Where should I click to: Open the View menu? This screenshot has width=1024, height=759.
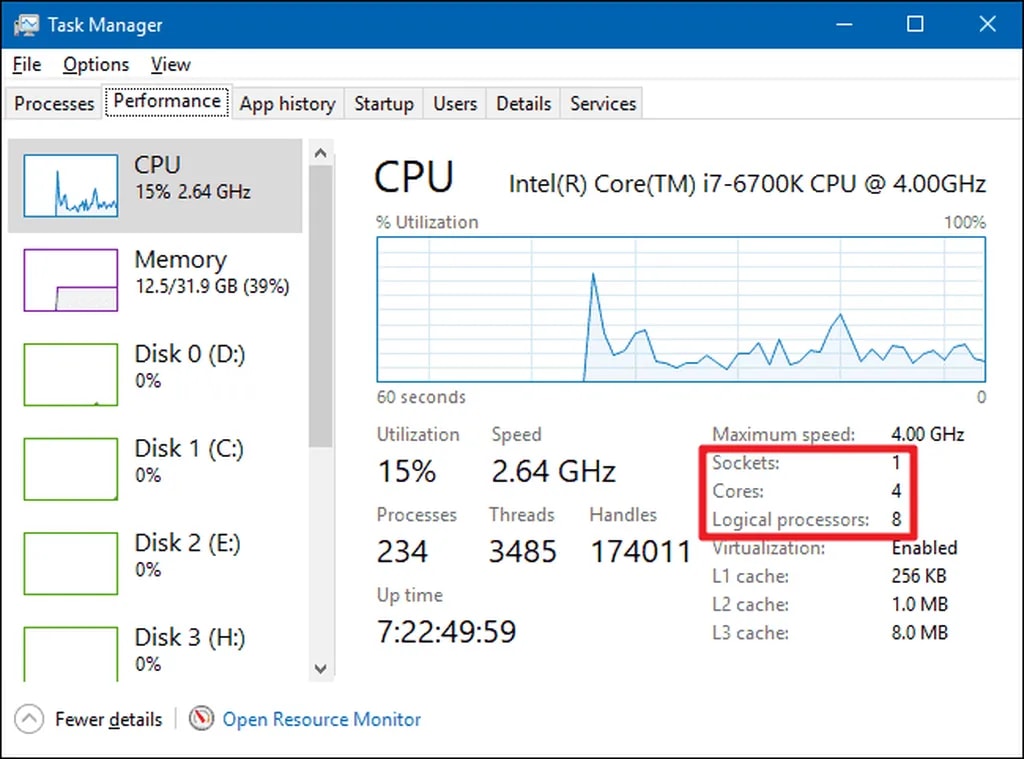coord(170,64)
